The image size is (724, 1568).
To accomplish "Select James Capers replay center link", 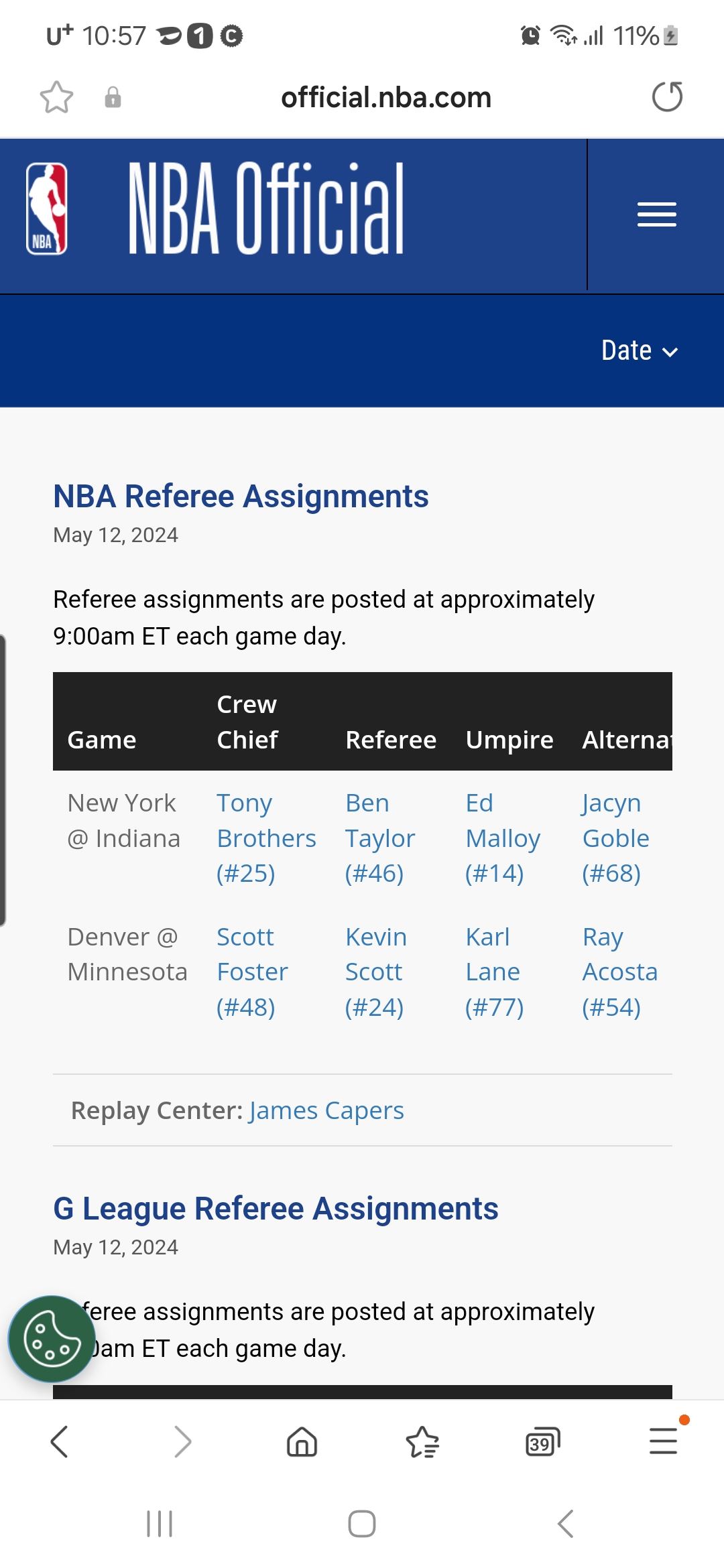I will pyautogui.click(x=326, y=1110).
